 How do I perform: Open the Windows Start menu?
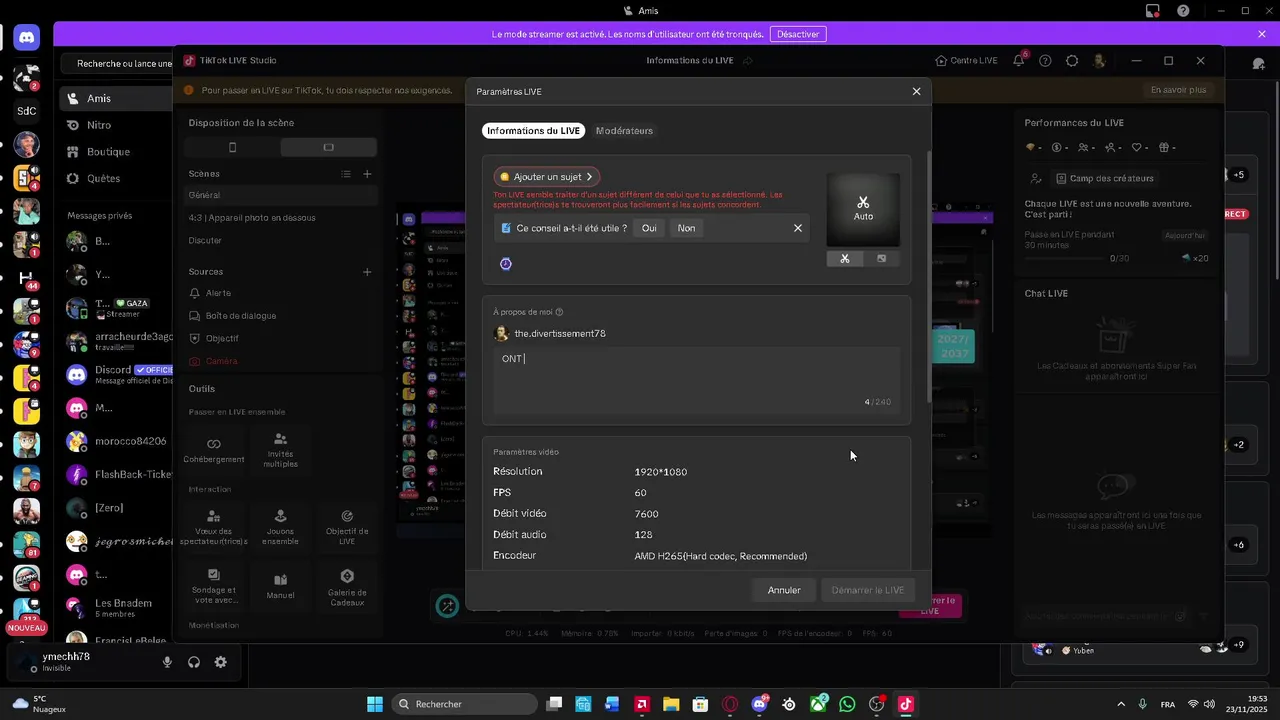tap(375, 704)
